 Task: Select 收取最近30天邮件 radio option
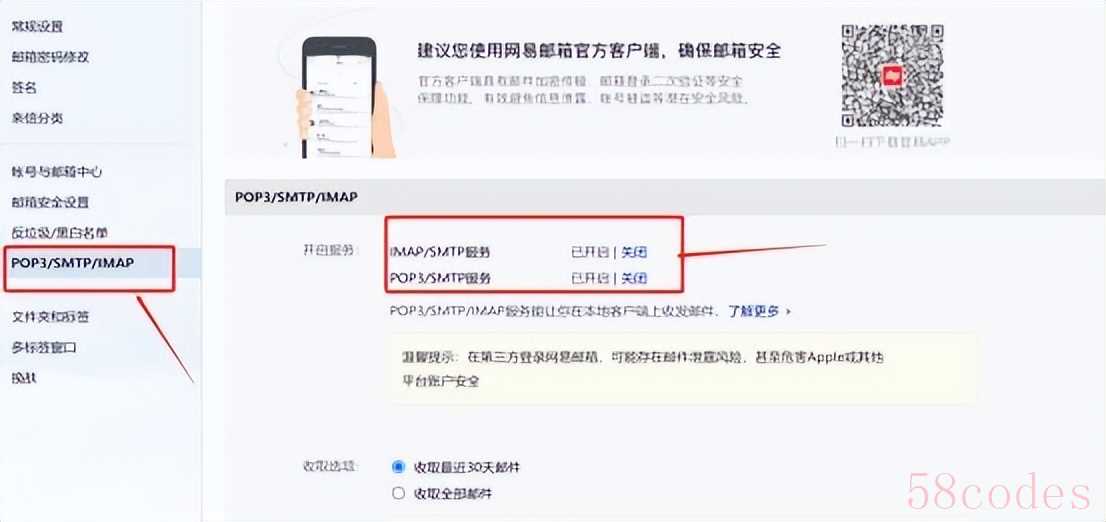pyautogui.click(x=399, y=467)
